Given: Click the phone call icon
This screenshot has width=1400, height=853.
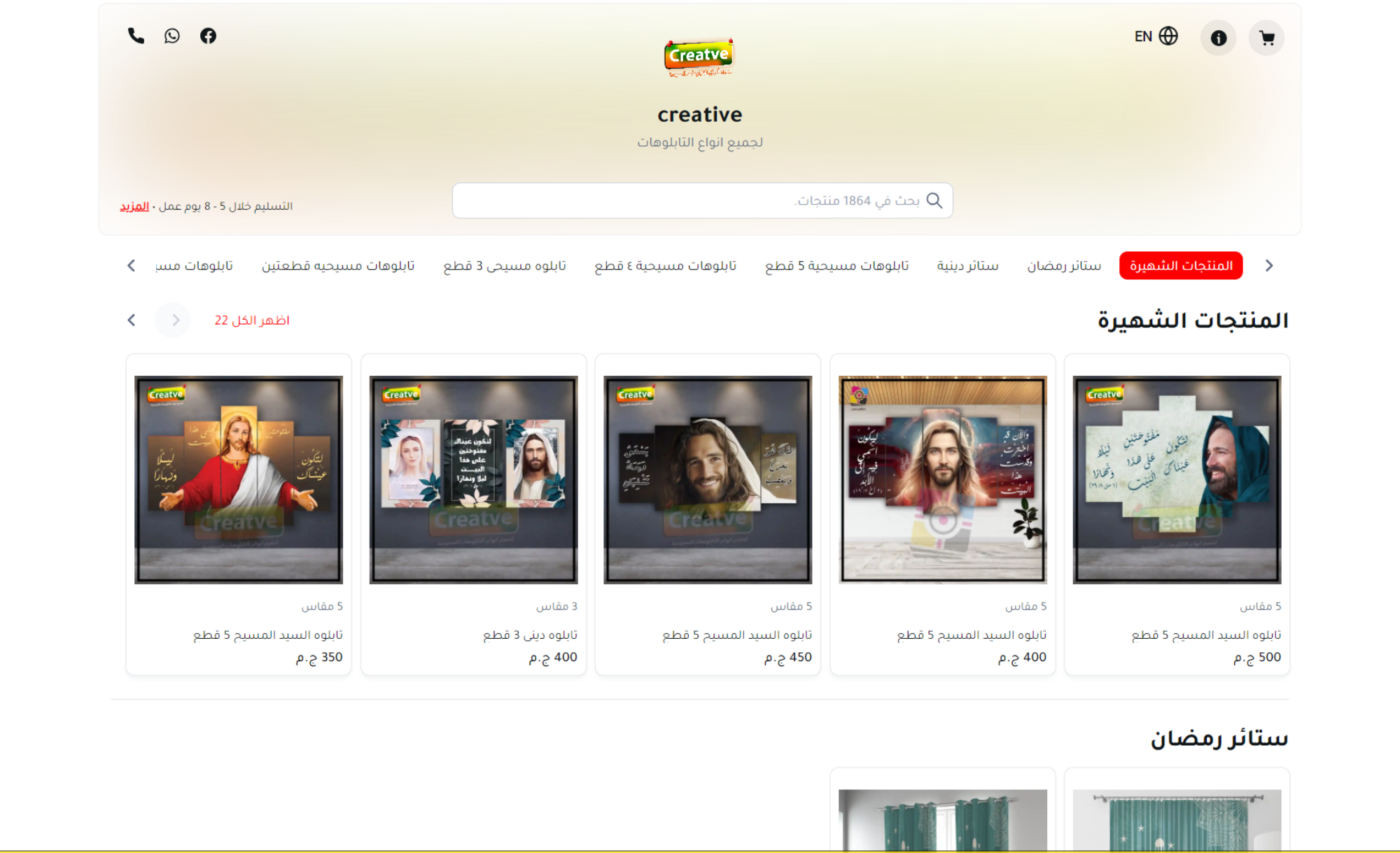Looking at the screenshot, I should pos(136,36).
